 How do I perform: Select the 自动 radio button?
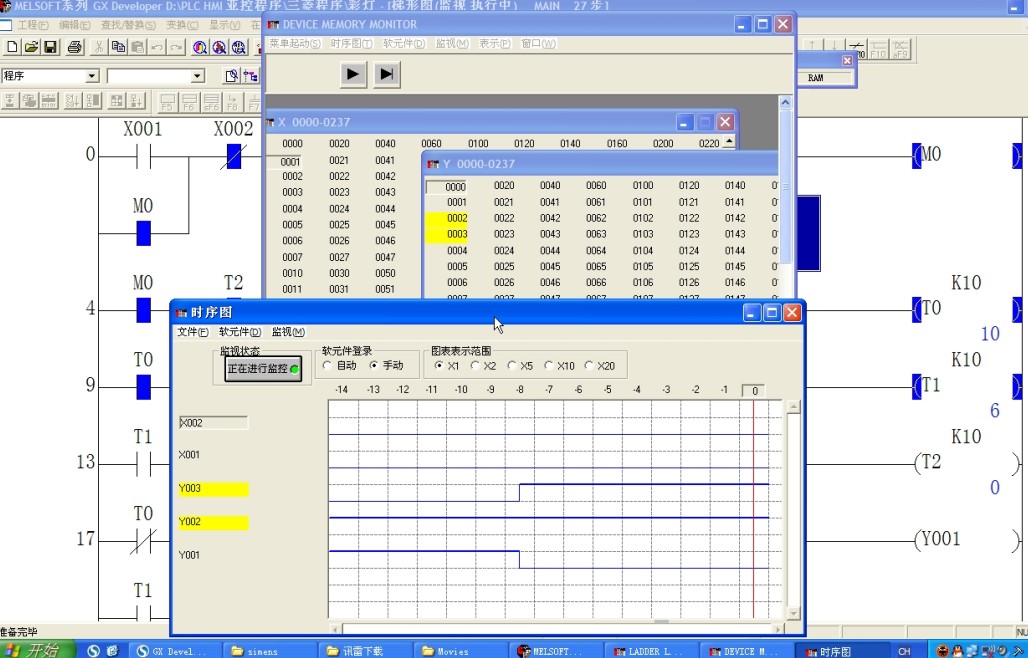click(x=328, y=366)
